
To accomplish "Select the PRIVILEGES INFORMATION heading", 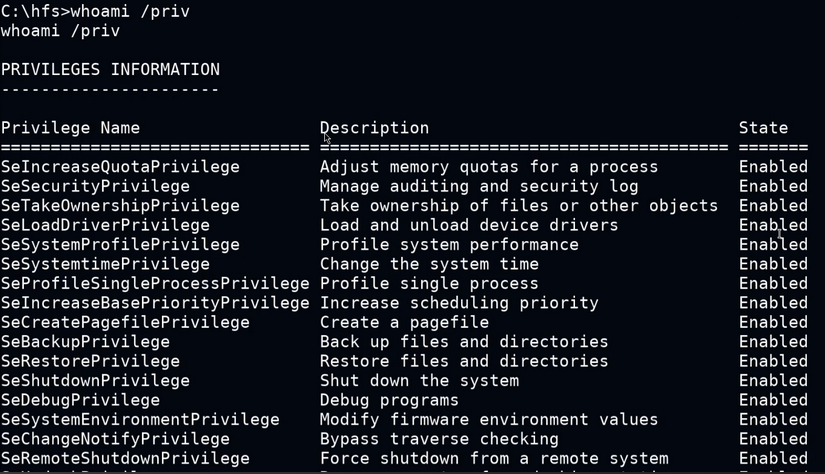I will tap(110, 69).
